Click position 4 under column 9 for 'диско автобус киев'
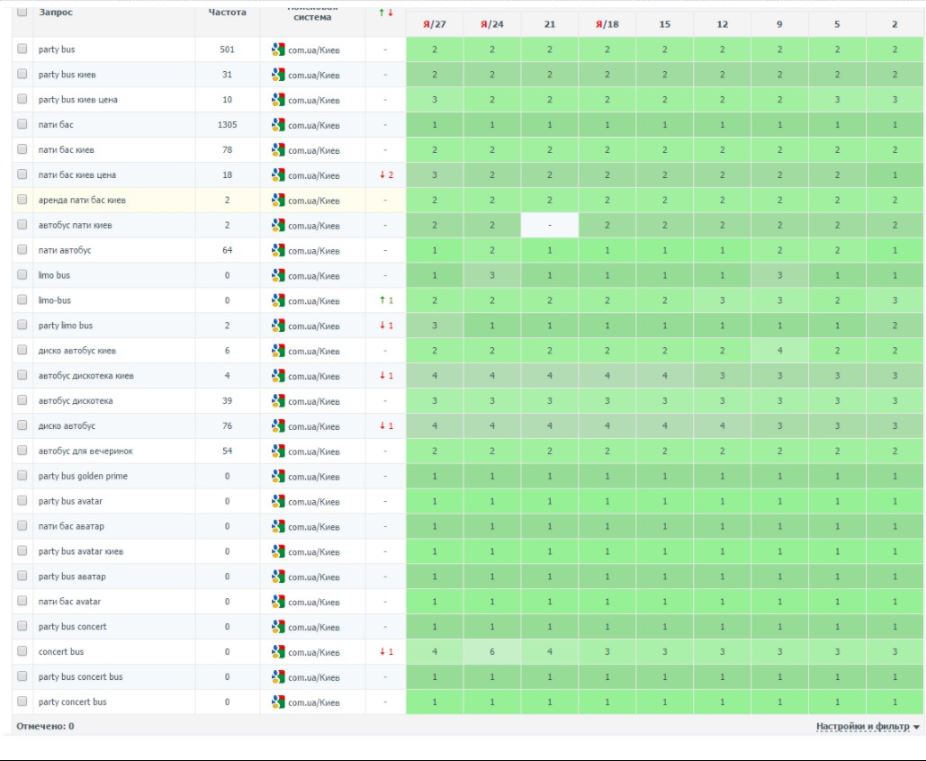 point(780,351)
